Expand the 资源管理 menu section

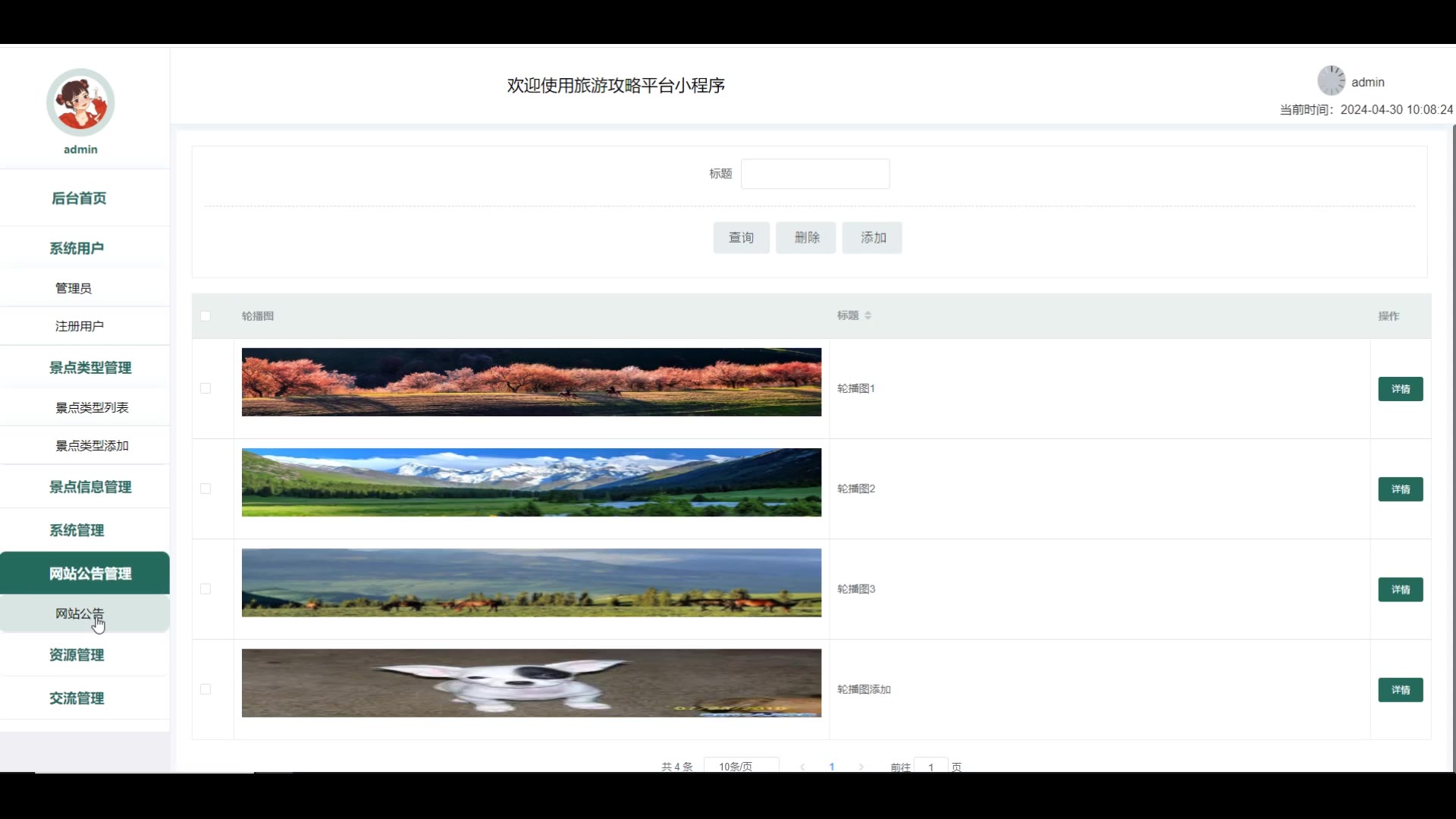point(77,654)
